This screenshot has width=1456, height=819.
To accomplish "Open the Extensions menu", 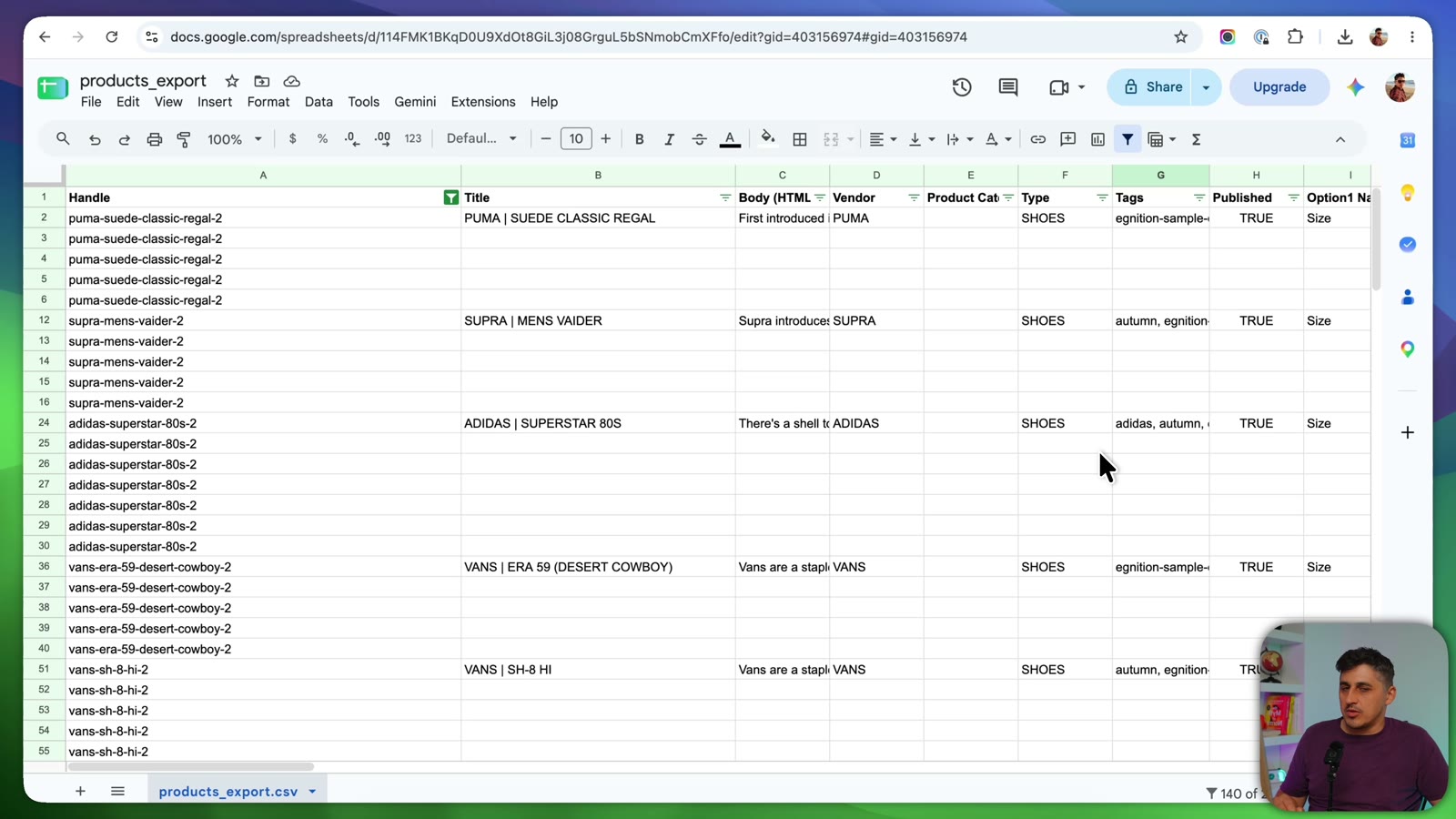I will (483, 102).
